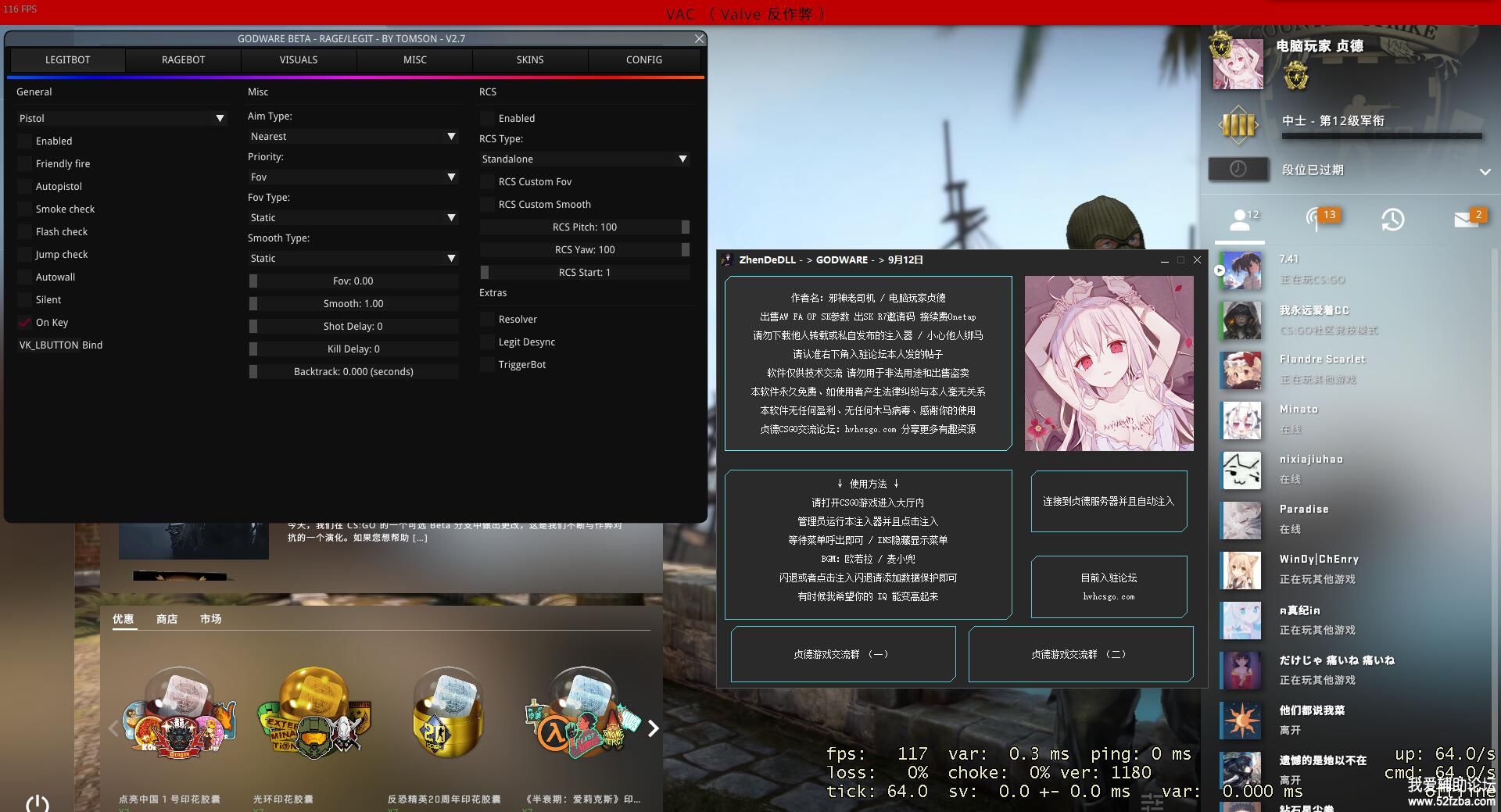Expand the 段位已过期 rank chevron

pos(1485,171)
